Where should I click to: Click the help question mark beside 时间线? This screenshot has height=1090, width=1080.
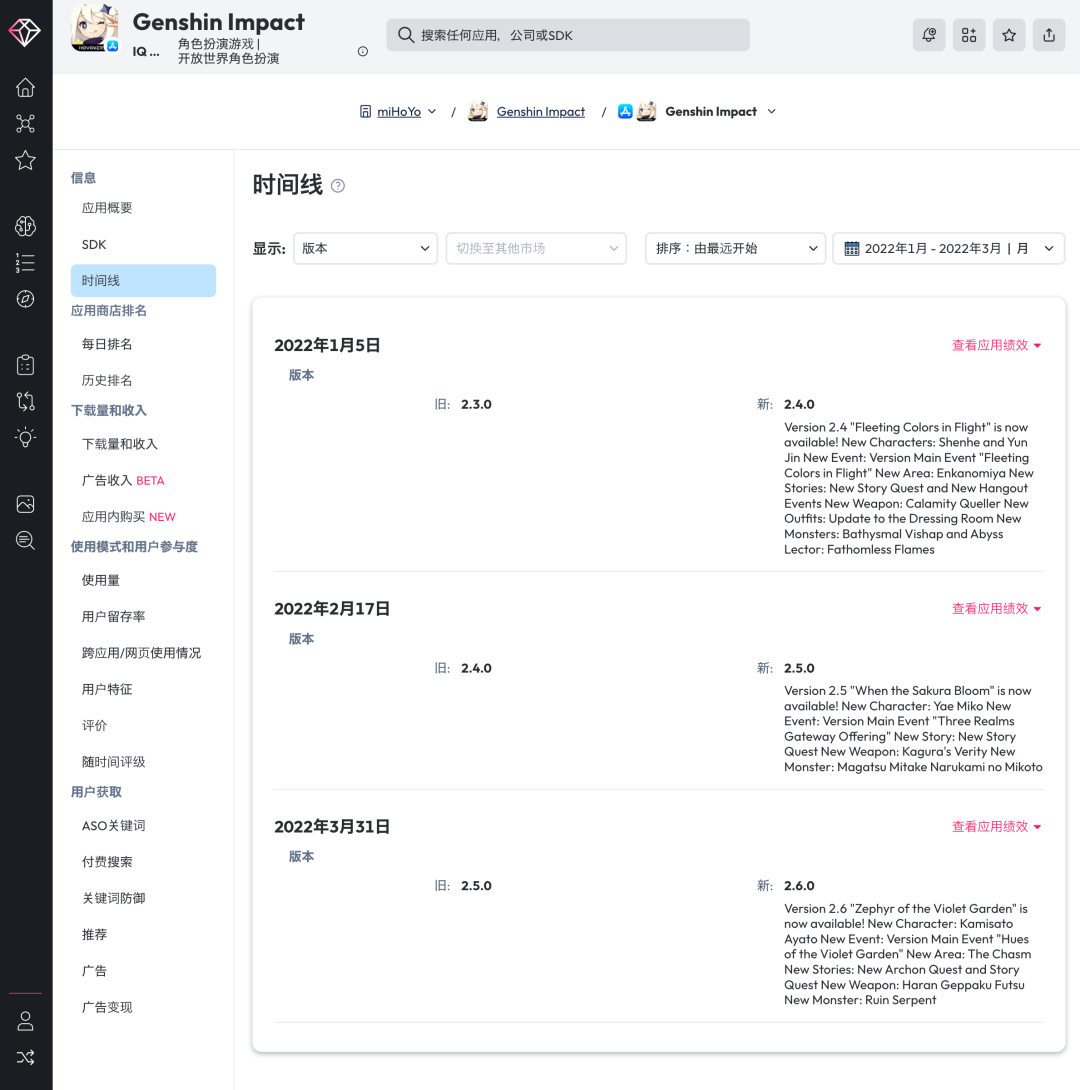[338, 186]
